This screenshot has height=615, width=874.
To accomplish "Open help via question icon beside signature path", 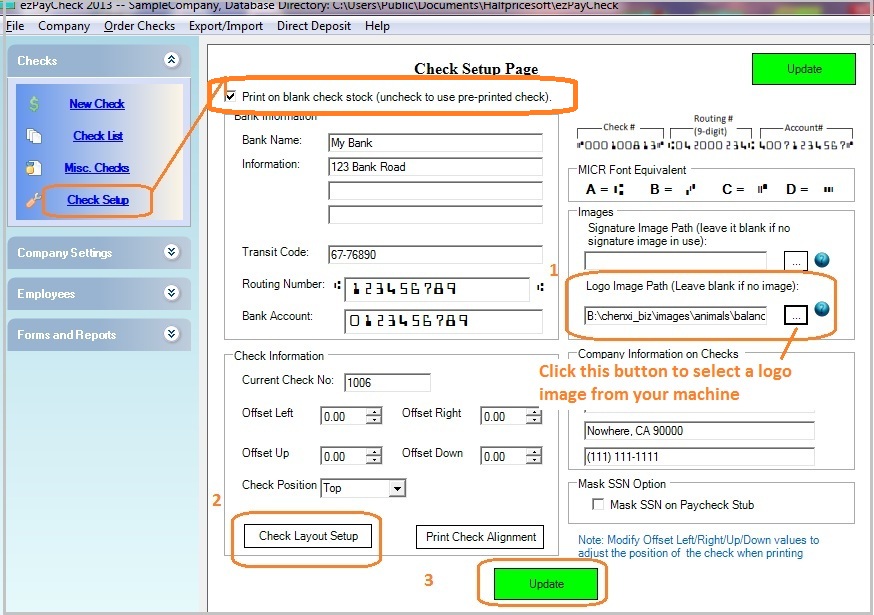I will point(821,259).
